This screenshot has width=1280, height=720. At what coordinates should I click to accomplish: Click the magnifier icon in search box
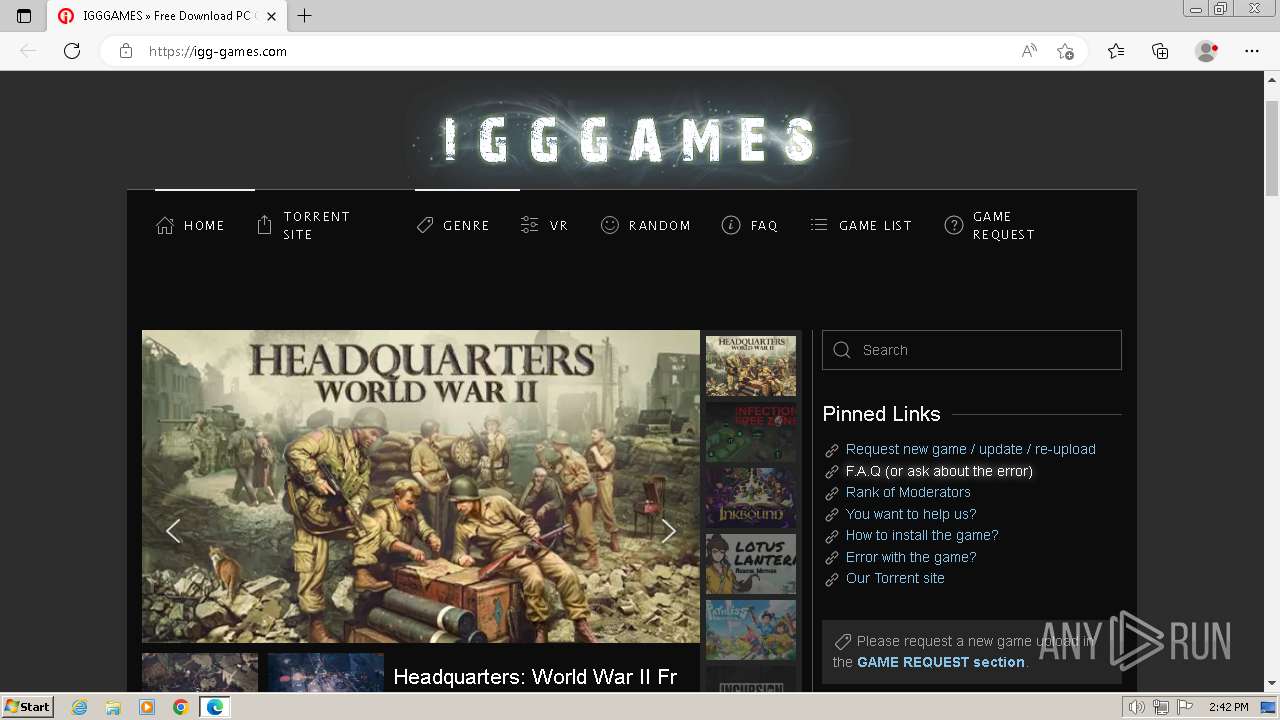(x=842, y=350)
